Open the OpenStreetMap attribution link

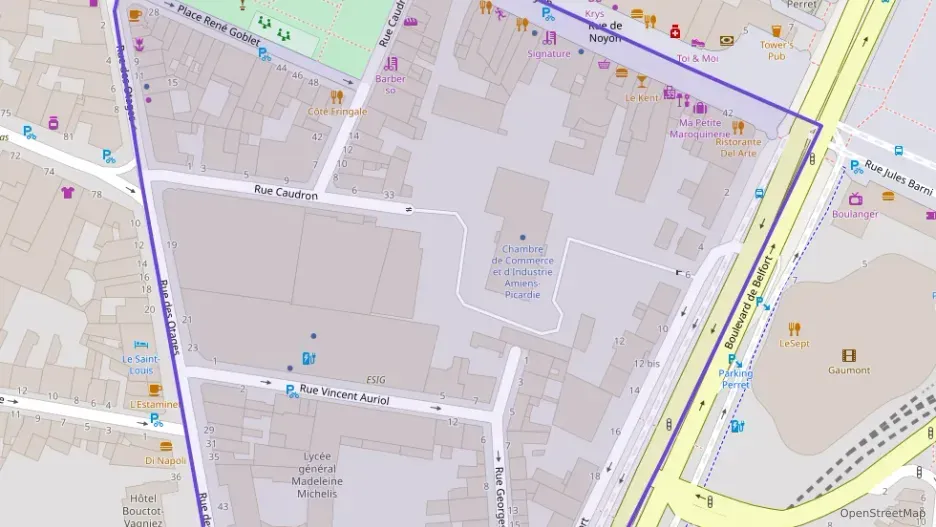882,513
